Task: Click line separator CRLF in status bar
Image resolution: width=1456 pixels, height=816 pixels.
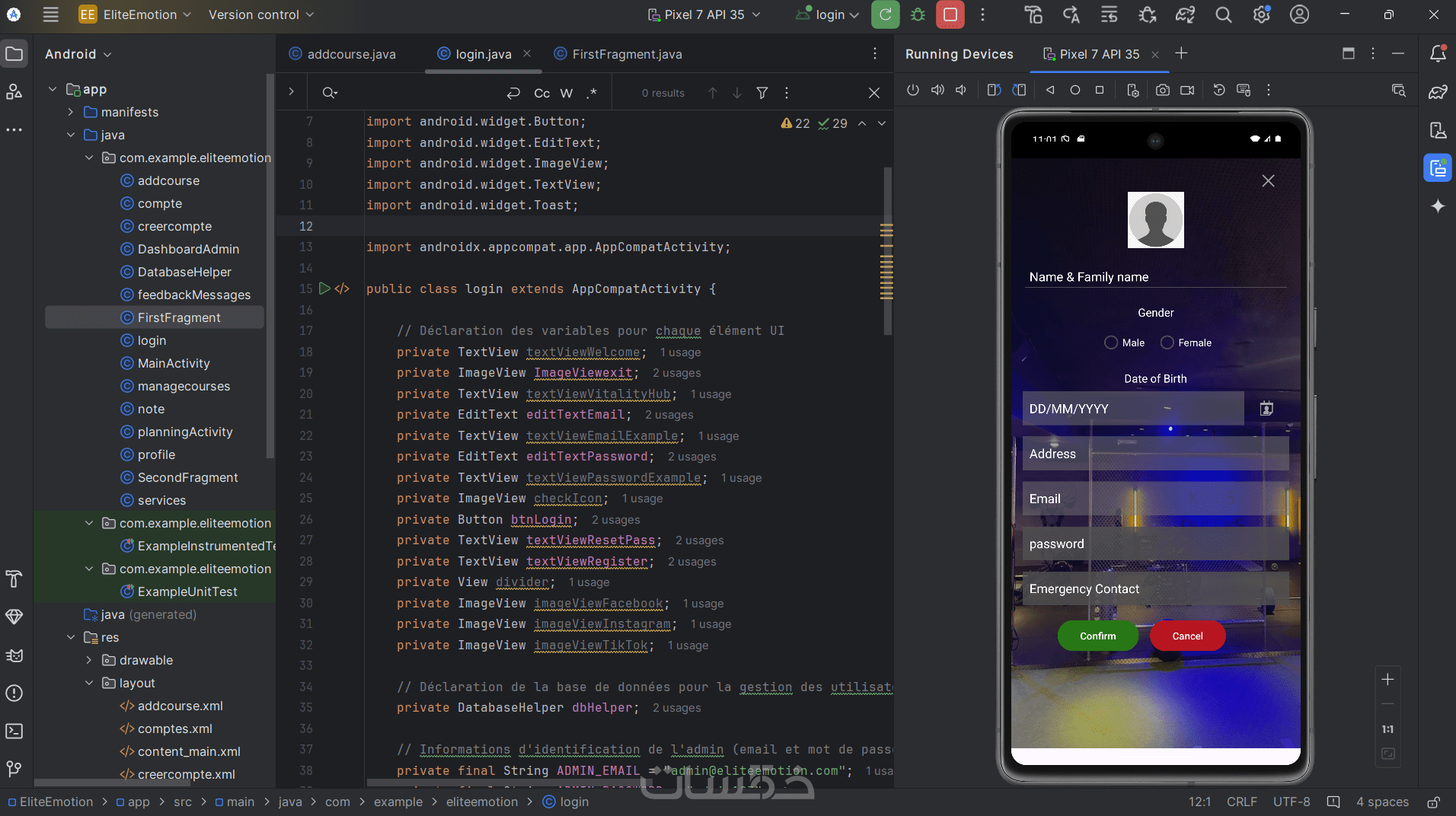Action: click(x=1242, y=802)
